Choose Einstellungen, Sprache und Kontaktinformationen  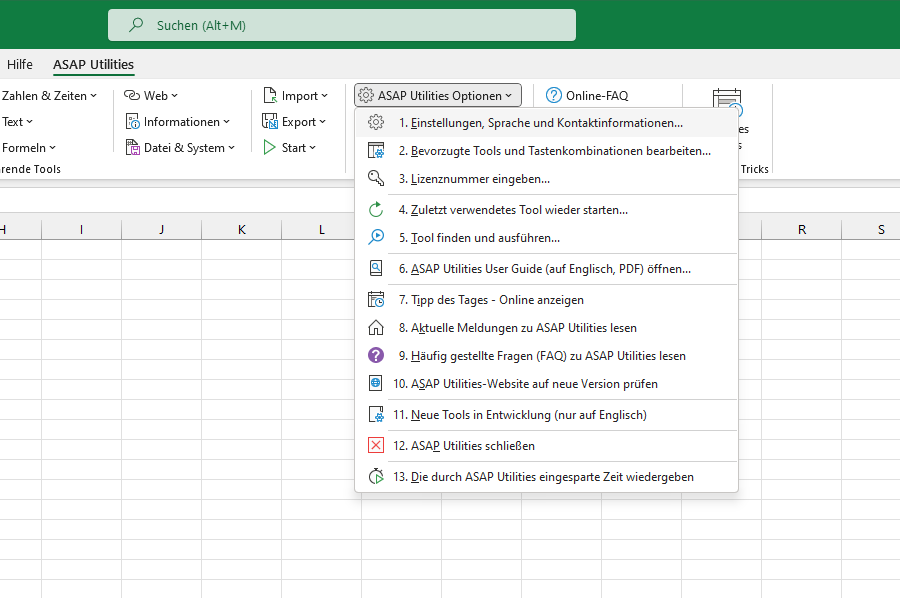tap(546, 122)
